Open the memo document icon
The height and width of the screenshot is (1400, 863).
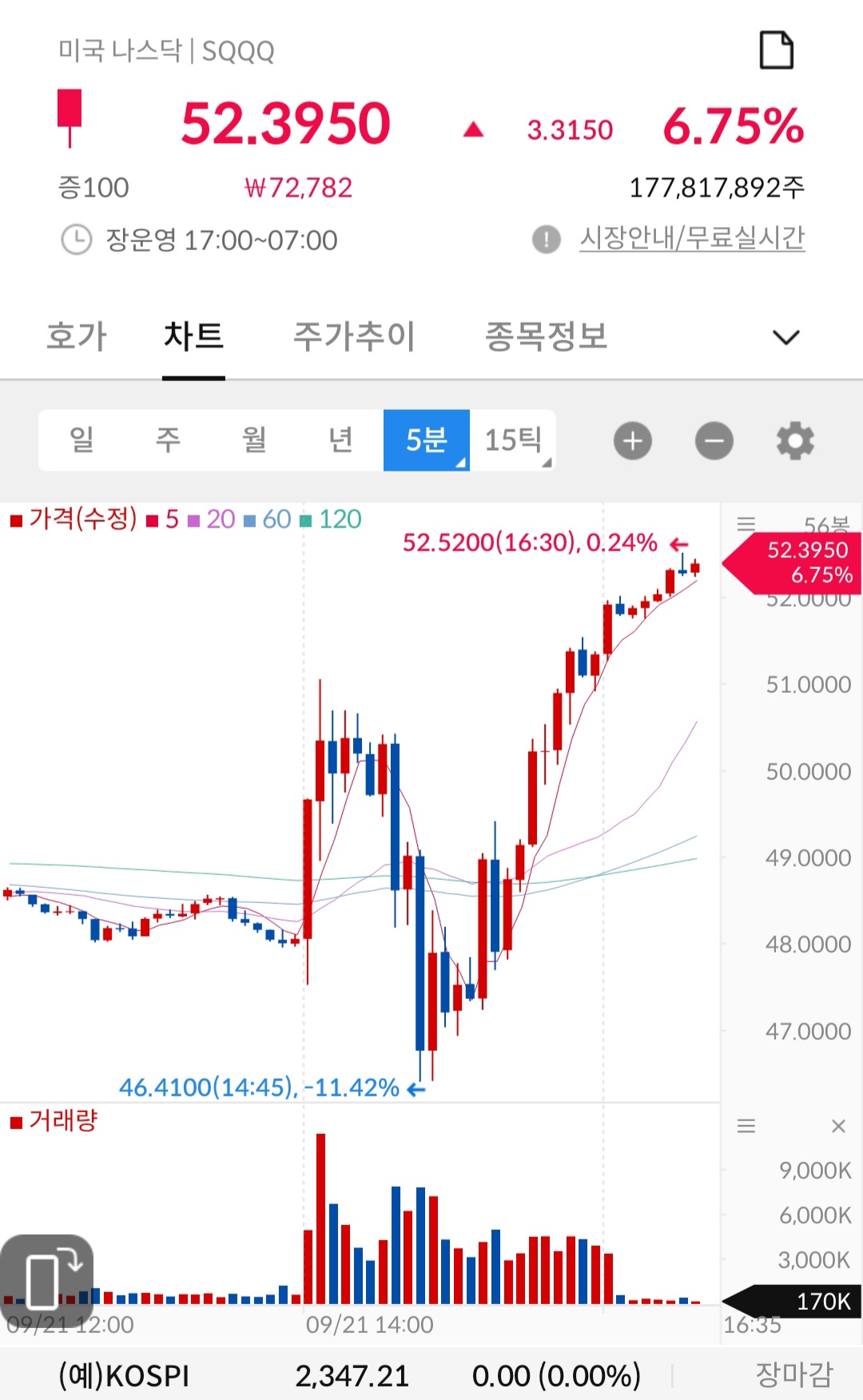tap(775, 51)
